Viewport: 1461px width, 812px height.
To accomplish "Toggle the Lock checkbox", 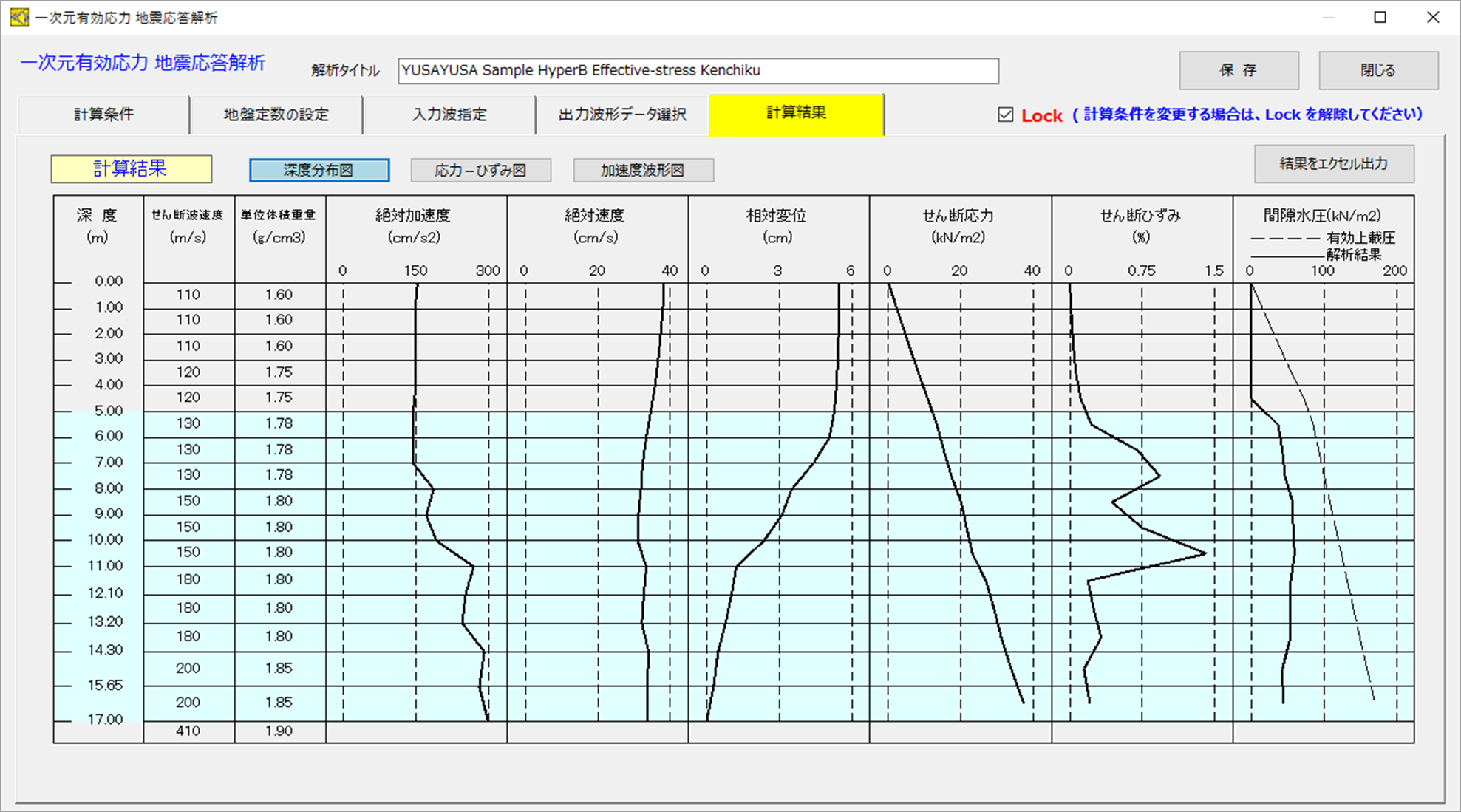I will point(1005,115).
